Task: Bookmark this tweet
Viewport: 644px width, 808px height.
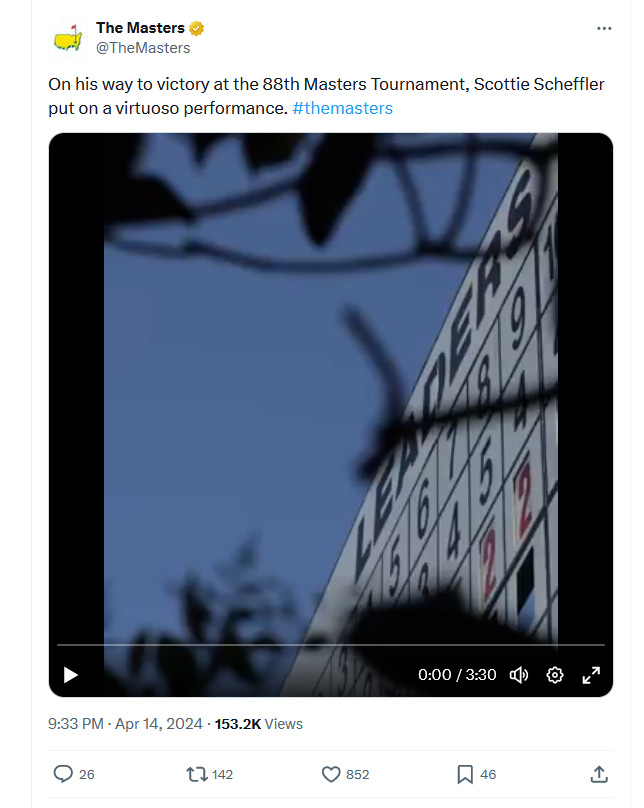Action: point(465,774)
